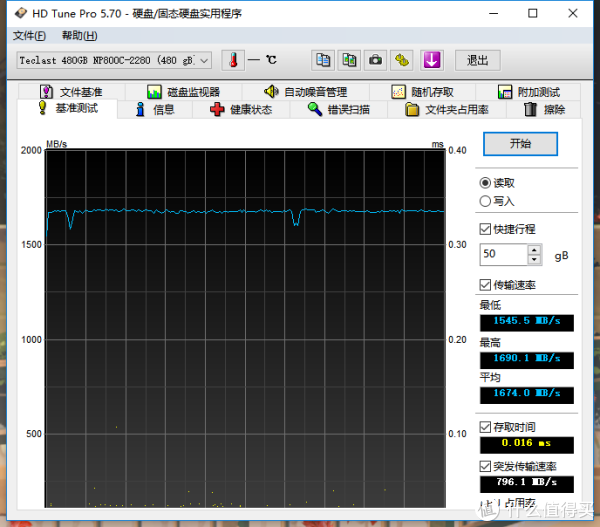The image size is (600, 527).
Task: Click the 退出 button
Action: point(477,60)
